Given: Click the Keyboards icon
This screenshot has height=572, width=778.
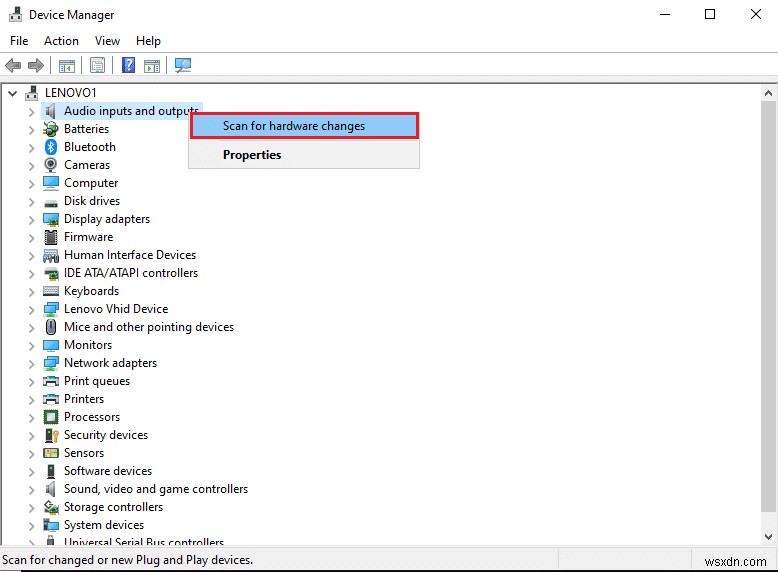Looking at the screenshot, I should [51, 291].
